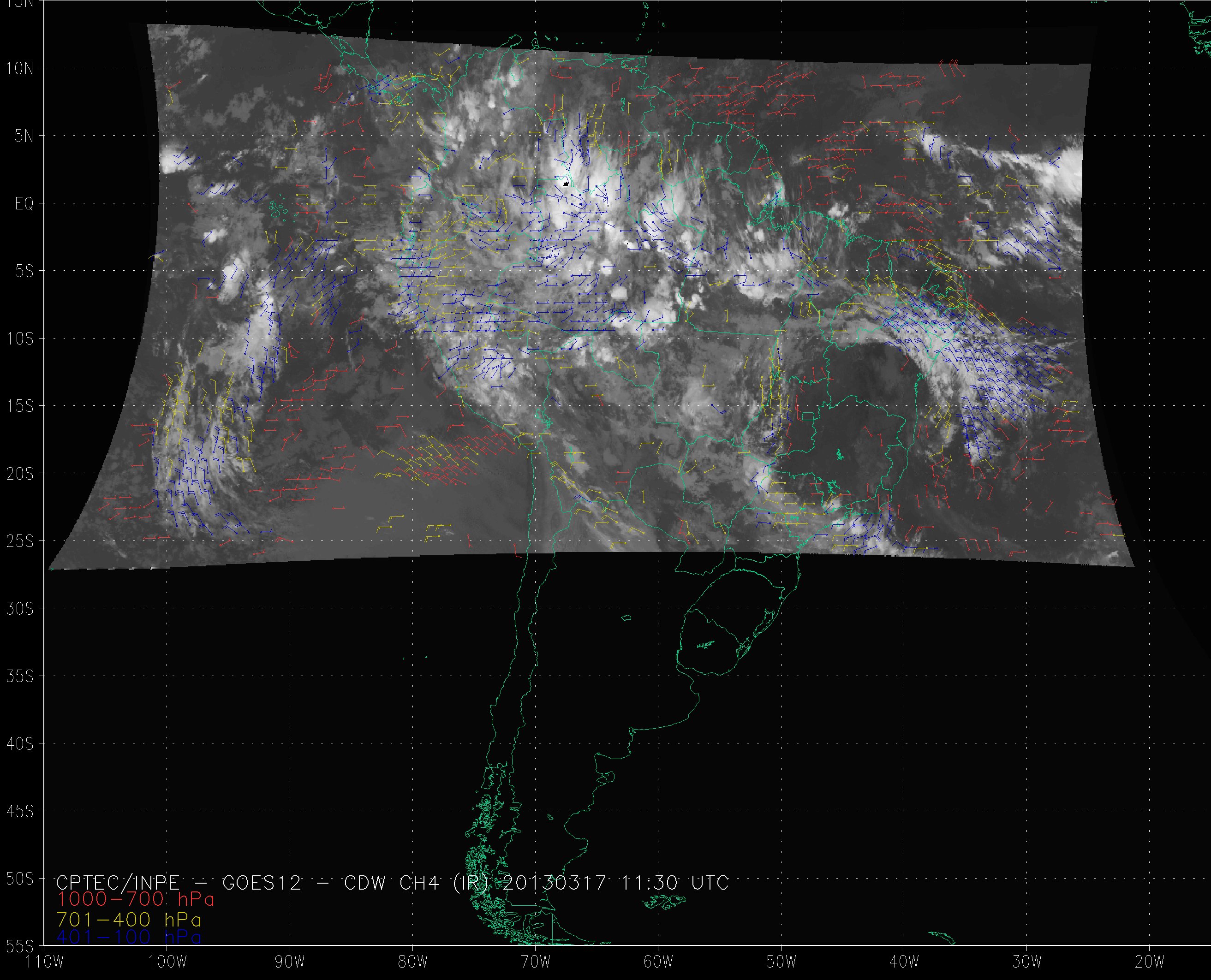Viewport: 1211px width, 980px height.
Task: Click the 90W longitude axis label
Action: click(290, 962)
